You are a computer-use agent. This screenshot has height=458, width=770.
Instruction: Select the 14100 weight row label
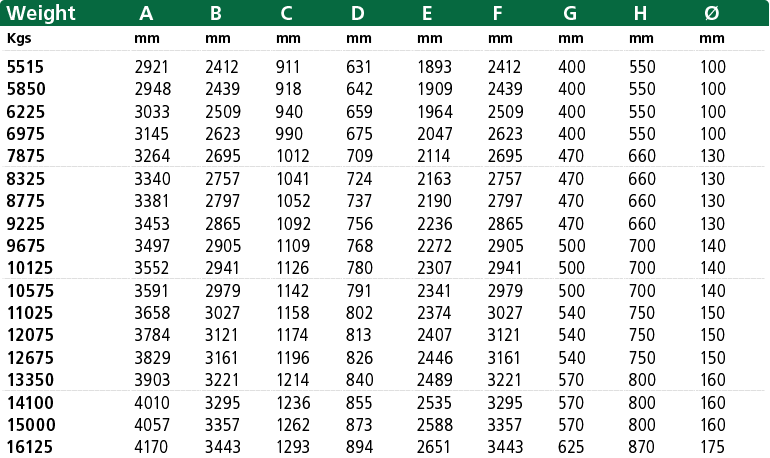[x=29, y=403]
